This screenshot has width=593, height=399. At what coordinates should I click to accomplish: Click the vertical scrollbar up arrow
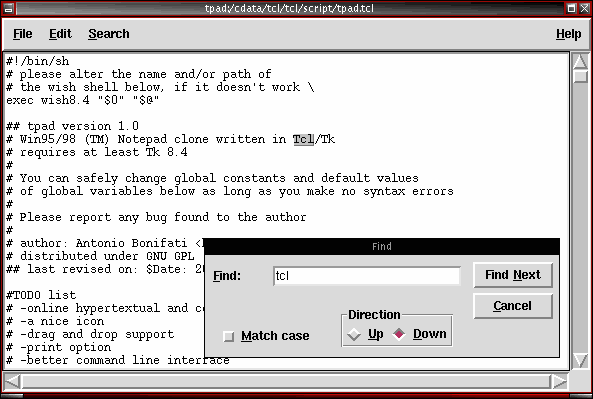coord(580,61)
